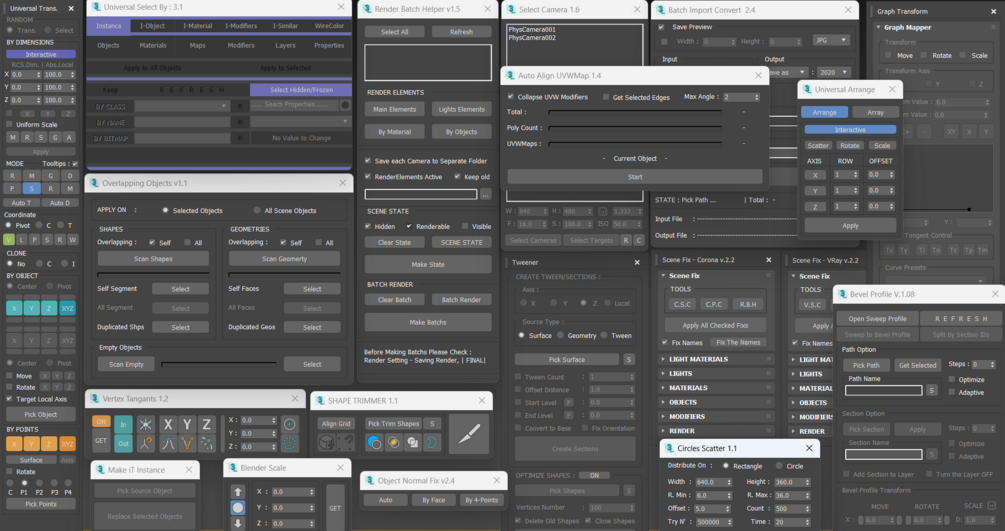Click Scan Geometry in Overlapping Objects
This screenshot has height=531, width=1005.
click(x=284, y=258)
